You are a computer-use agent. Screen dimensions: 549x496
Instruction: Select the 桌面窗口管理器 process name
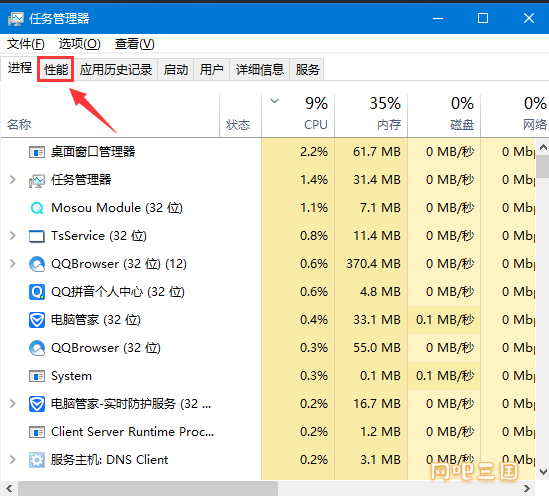[93, 152]
